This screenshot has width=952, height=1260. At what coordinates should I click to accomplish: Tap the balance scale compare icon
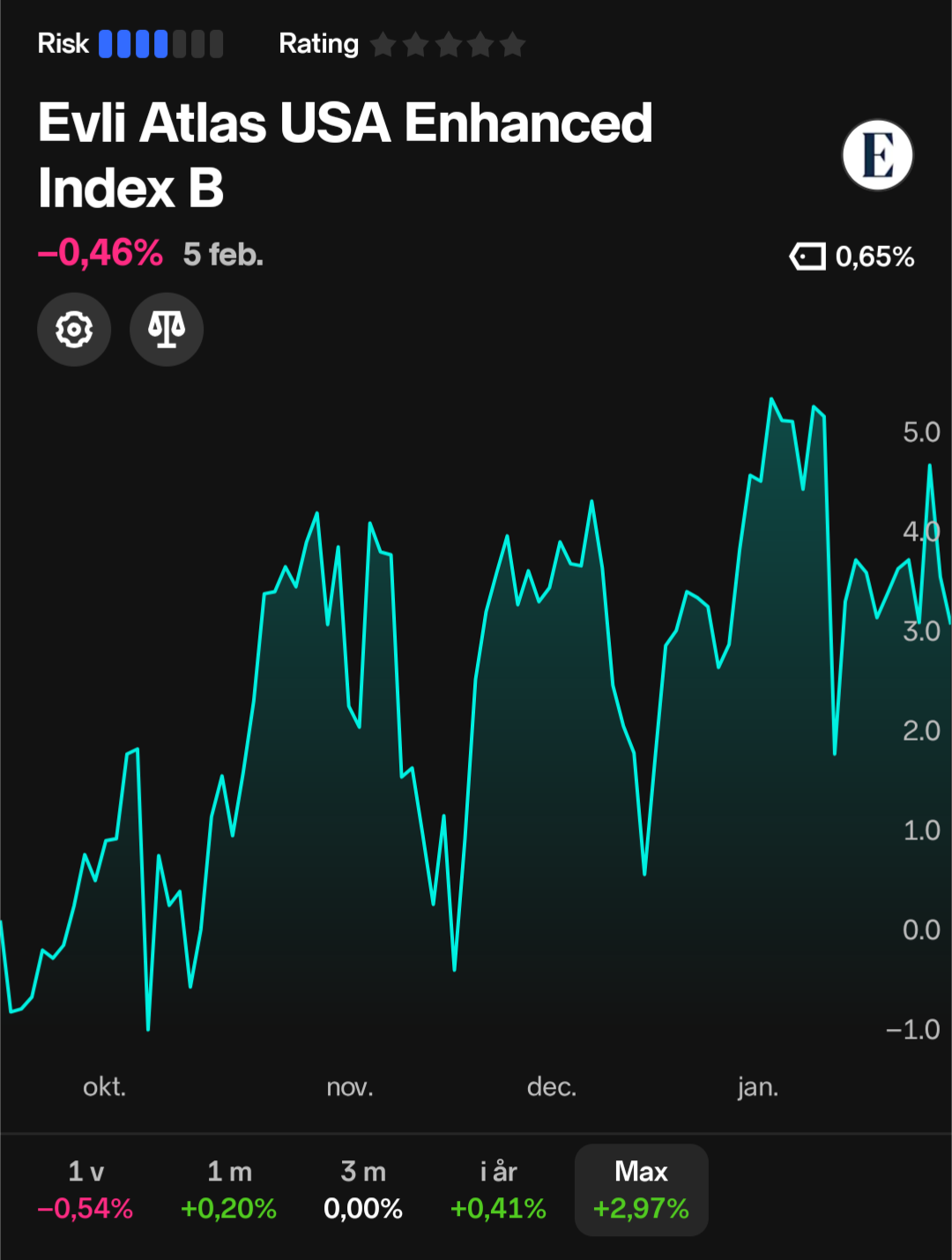point(167,330)
